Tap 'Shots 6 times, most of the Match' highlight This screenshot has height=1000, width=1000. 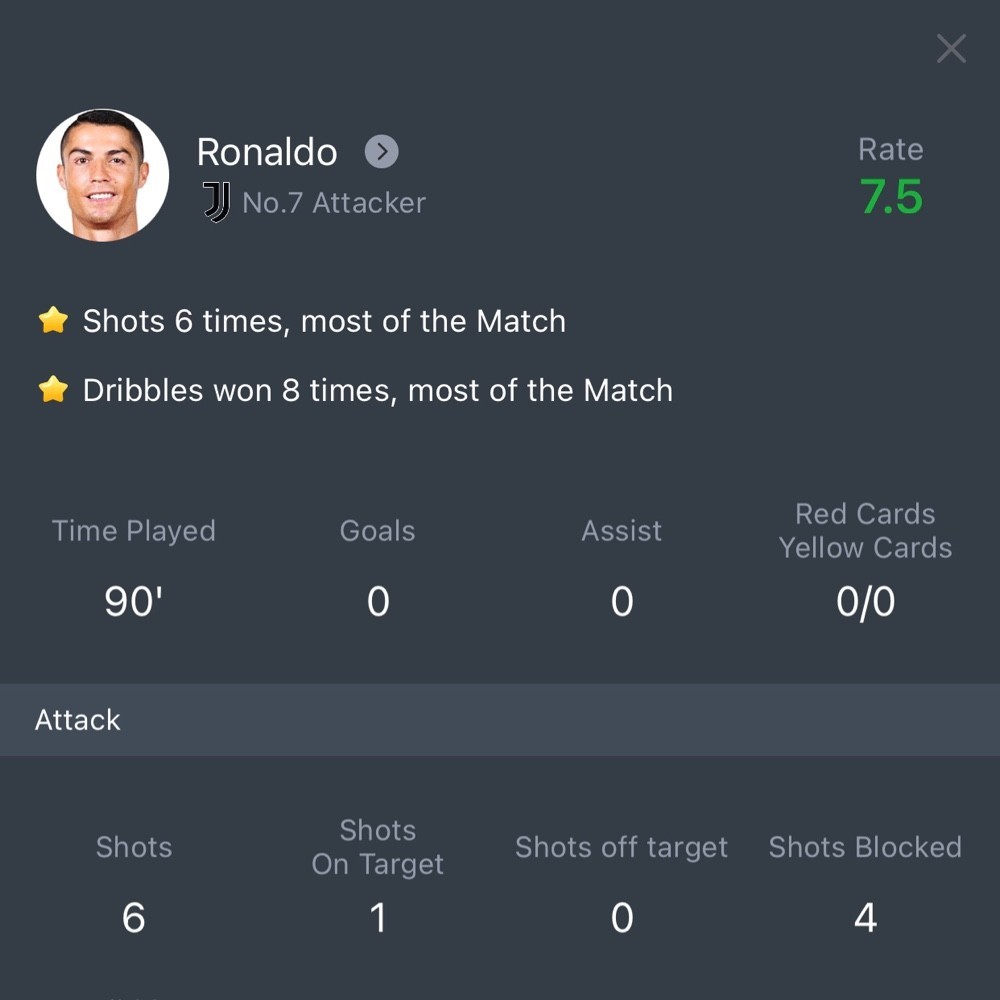click(324, 321)
